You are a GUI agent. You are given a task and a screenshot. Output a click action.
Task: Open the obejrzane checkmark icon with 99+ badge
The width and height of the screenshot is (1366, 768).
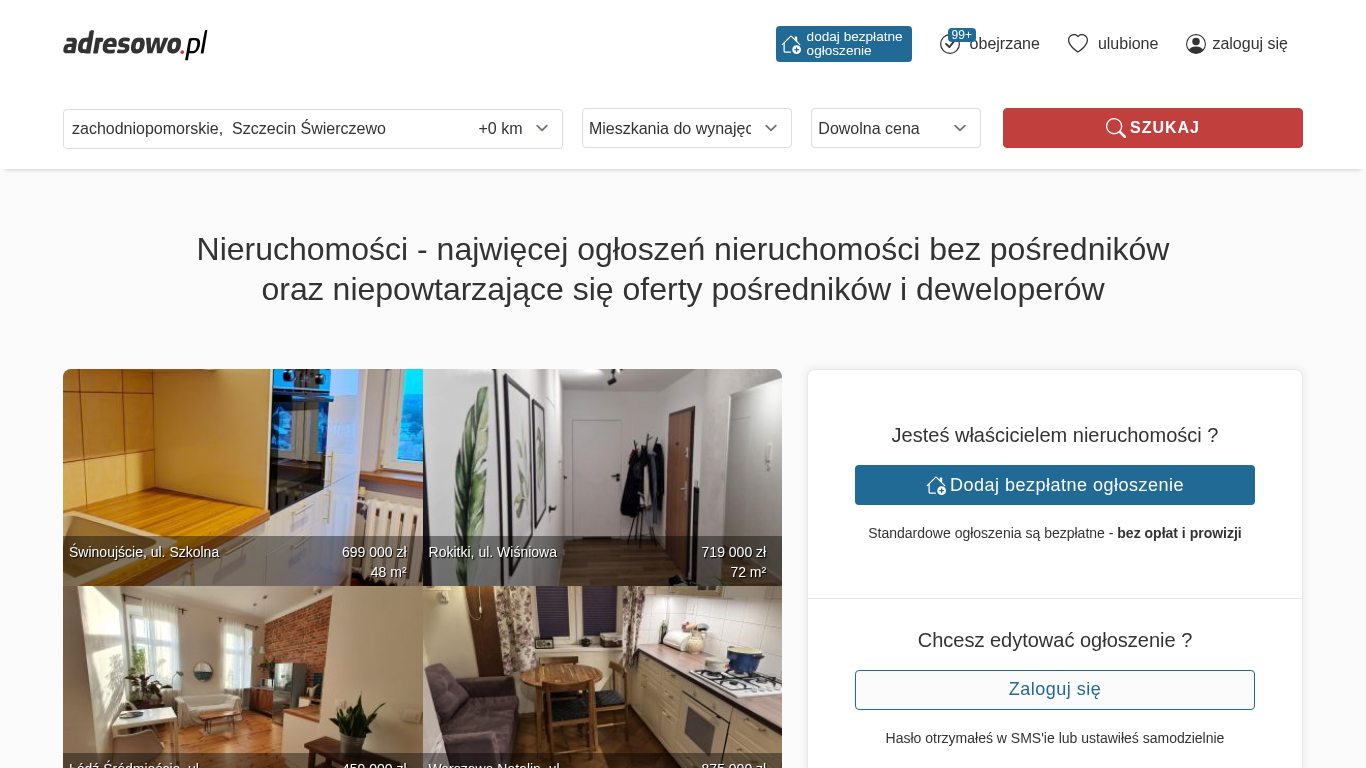click(950, 44)
